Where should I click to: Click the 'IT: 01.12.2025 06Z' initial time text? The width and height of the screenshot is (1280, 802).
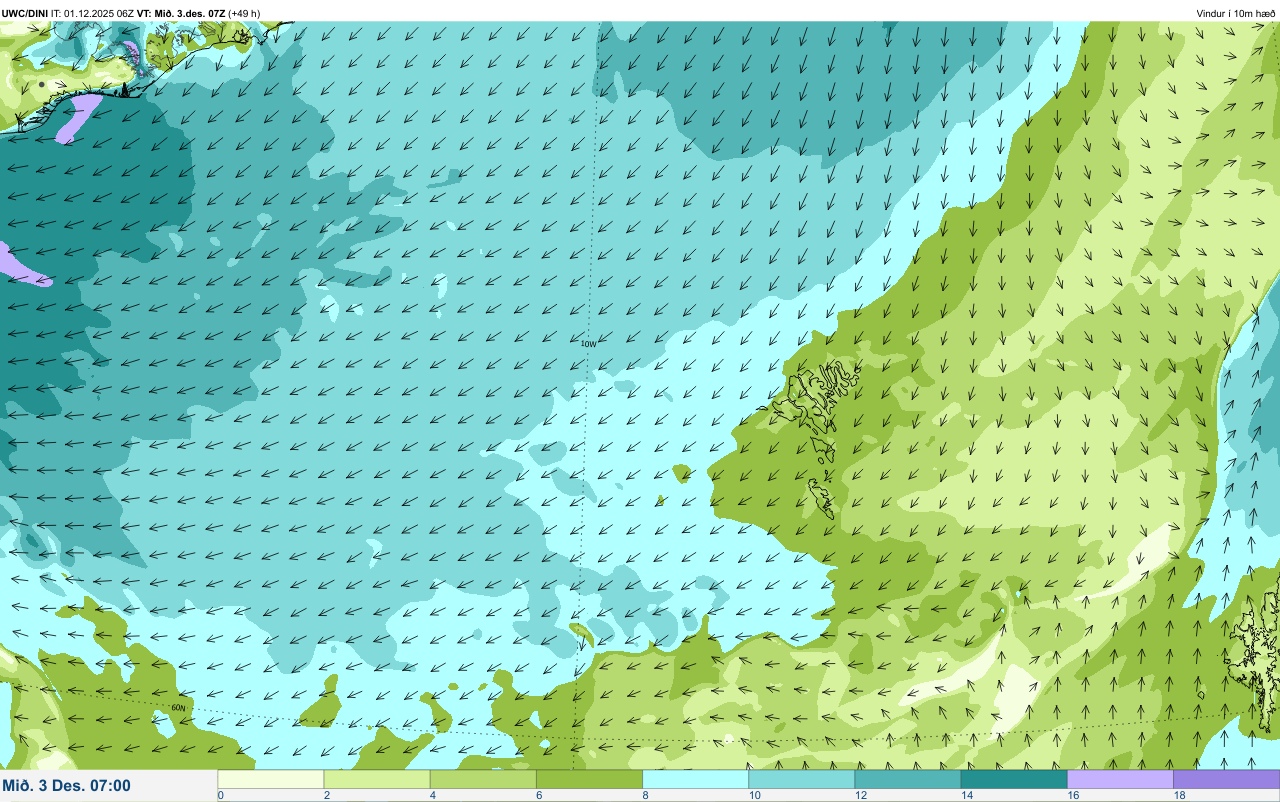pyautogui.click(x=93, y=13)
